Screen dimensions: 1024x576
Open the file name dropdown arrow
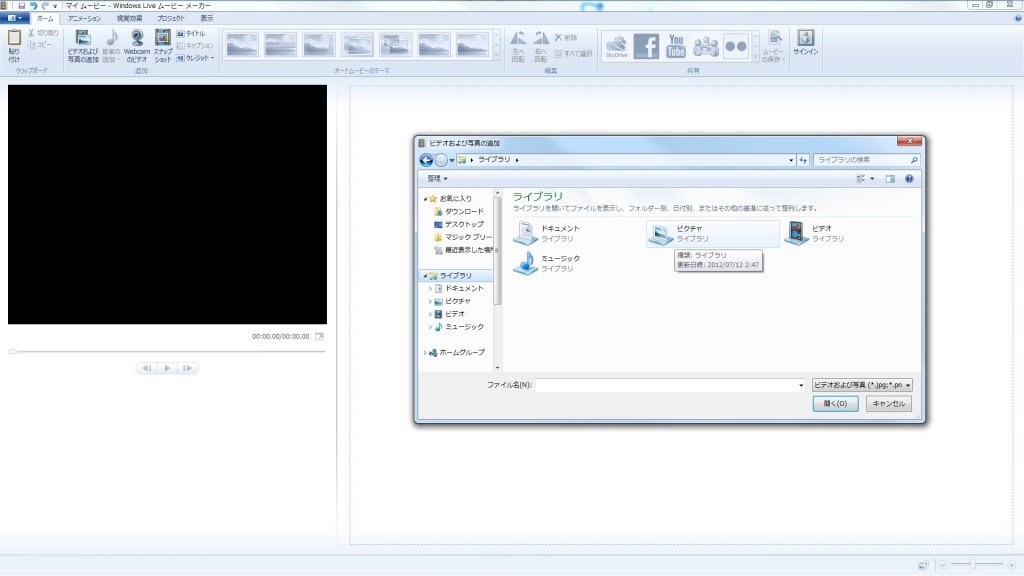(801, 385)
